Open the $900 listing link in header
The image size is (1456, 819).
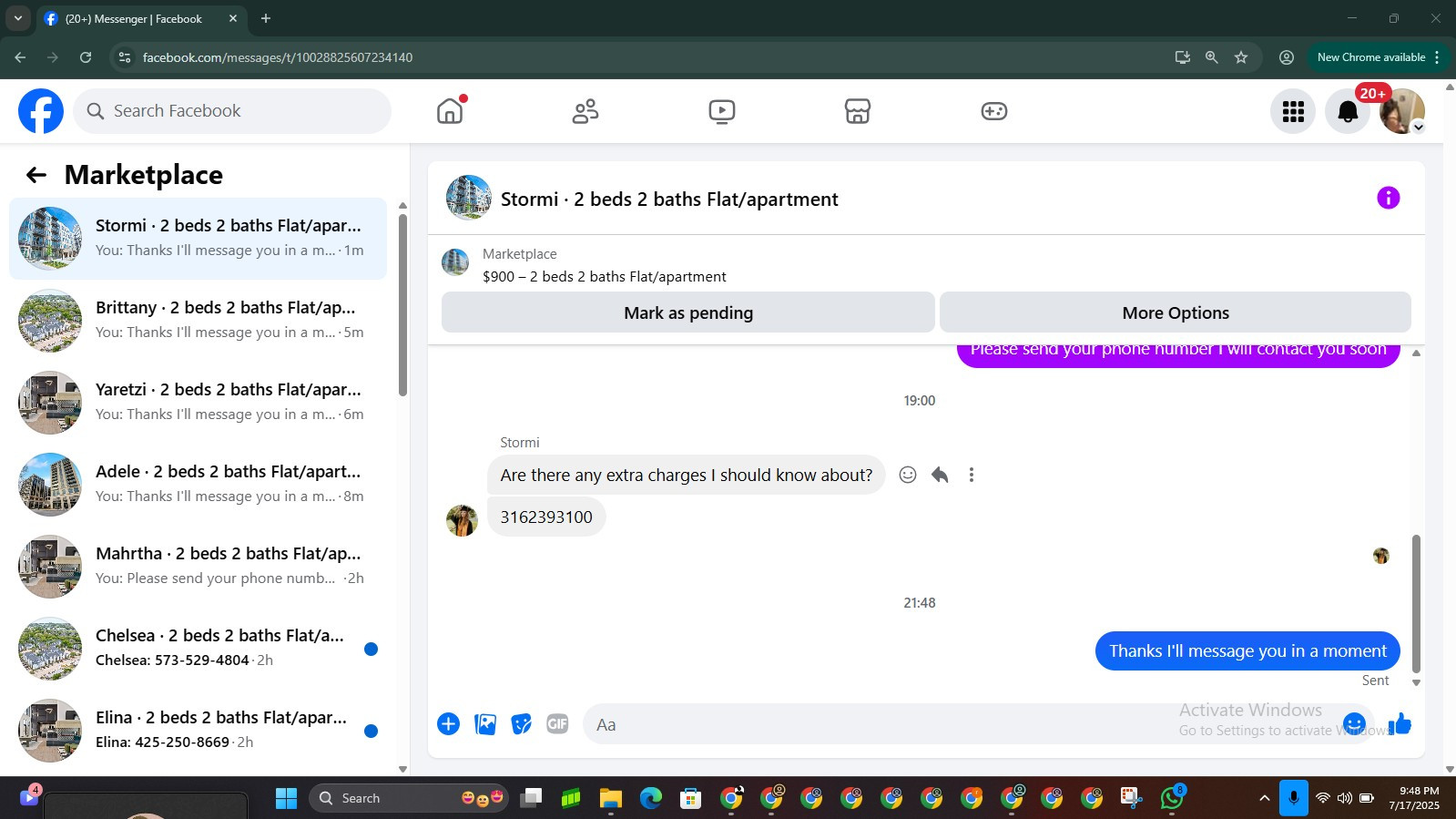click(605, 276)
